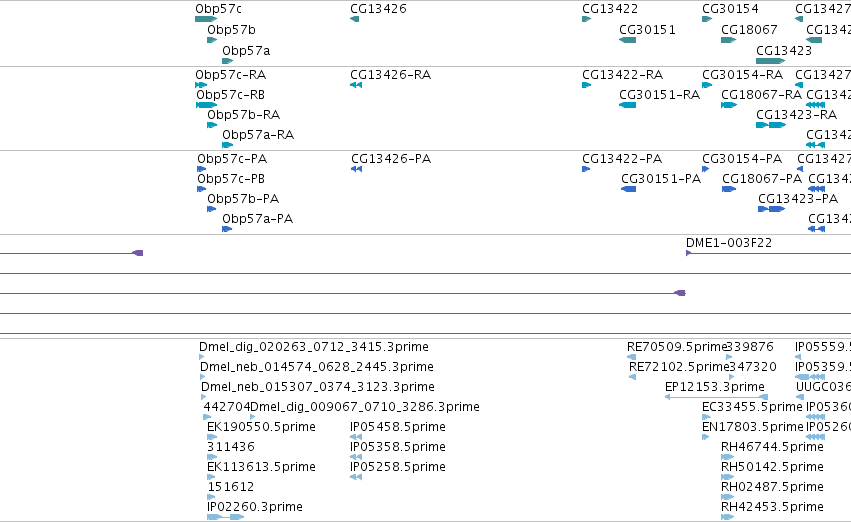Select the CG13423 gene arrow
The image size is (851, 522).
pyautogui.click(x=771, y=61)
